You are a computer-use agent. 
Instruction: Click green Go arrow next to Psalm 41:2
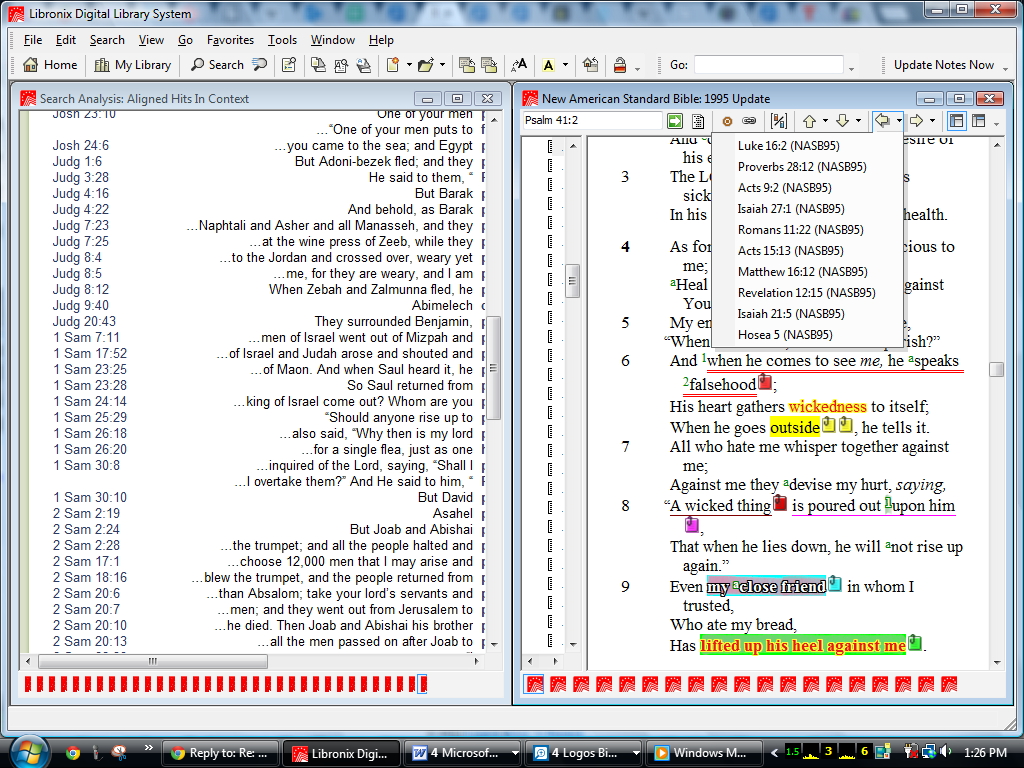(675, 121)
